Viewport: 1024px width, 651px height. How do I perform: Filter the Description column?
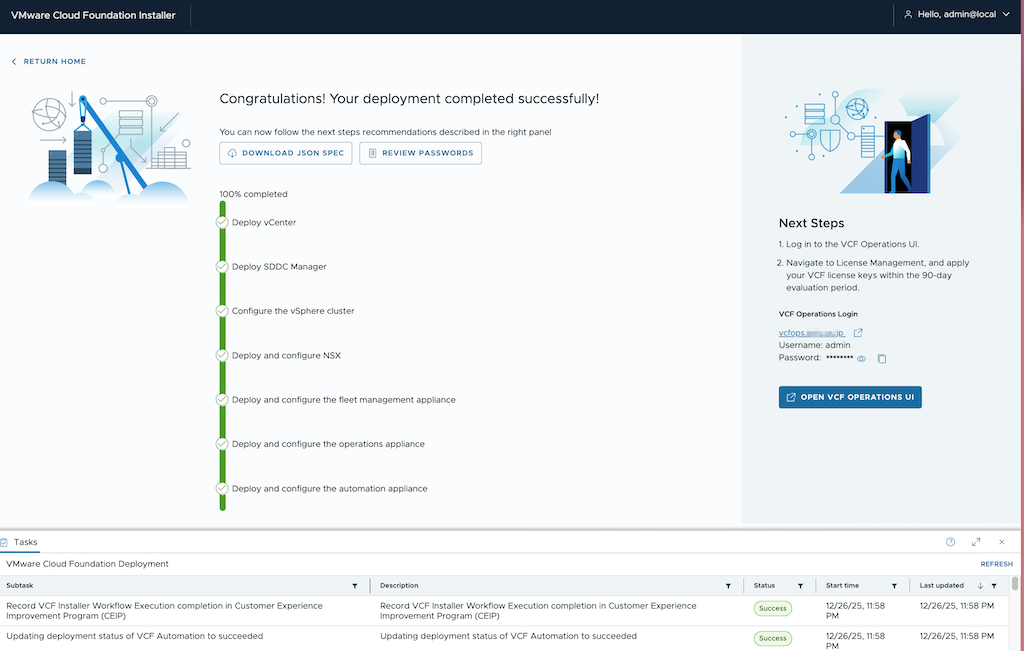pyautogui.click(x=728, y=586)
